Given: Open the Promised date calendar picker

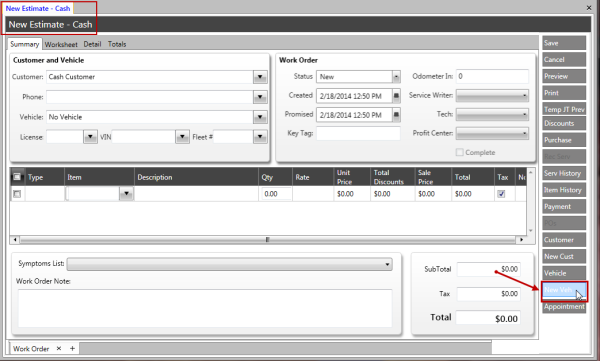Looking at the screenshot, I should tap(396, 114).
